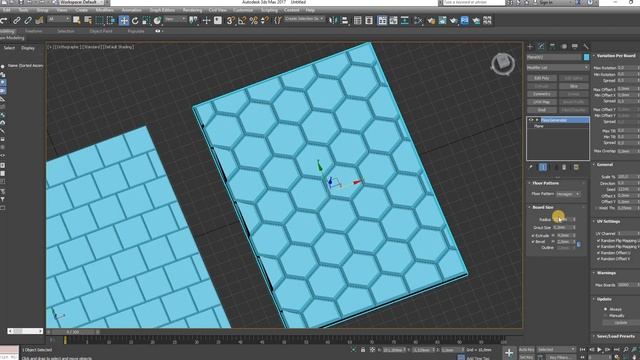Open the Customize menu
640x360 pixels.
click(x=243, y=10)
